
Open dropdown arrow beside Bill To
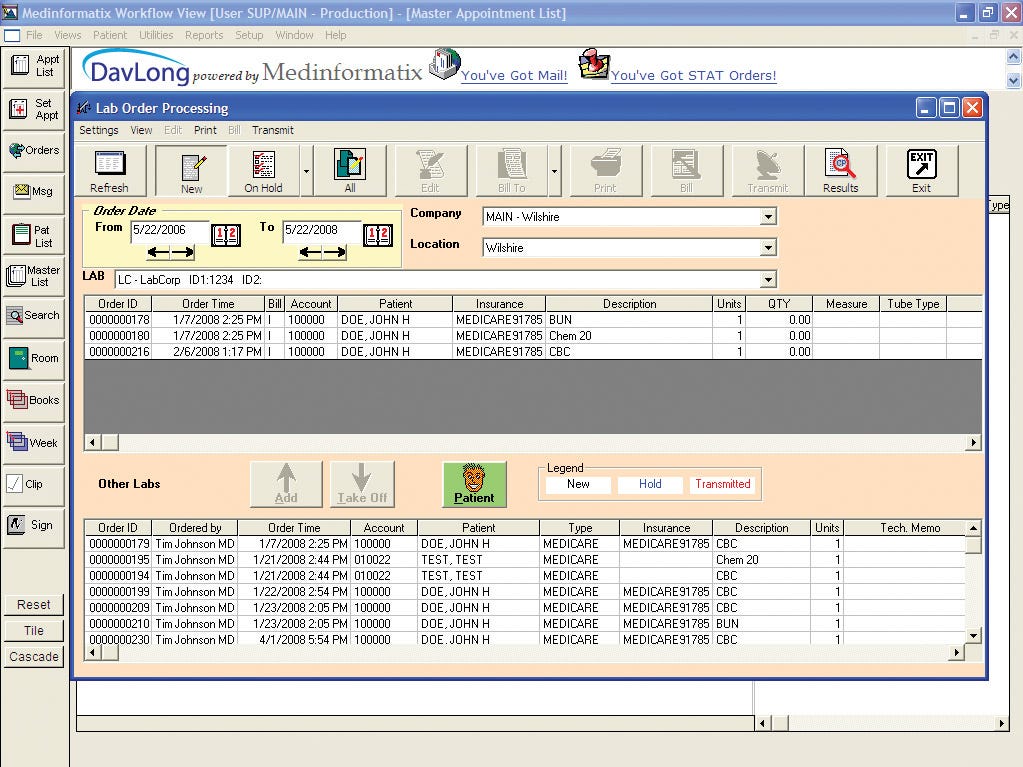[555, 172]
